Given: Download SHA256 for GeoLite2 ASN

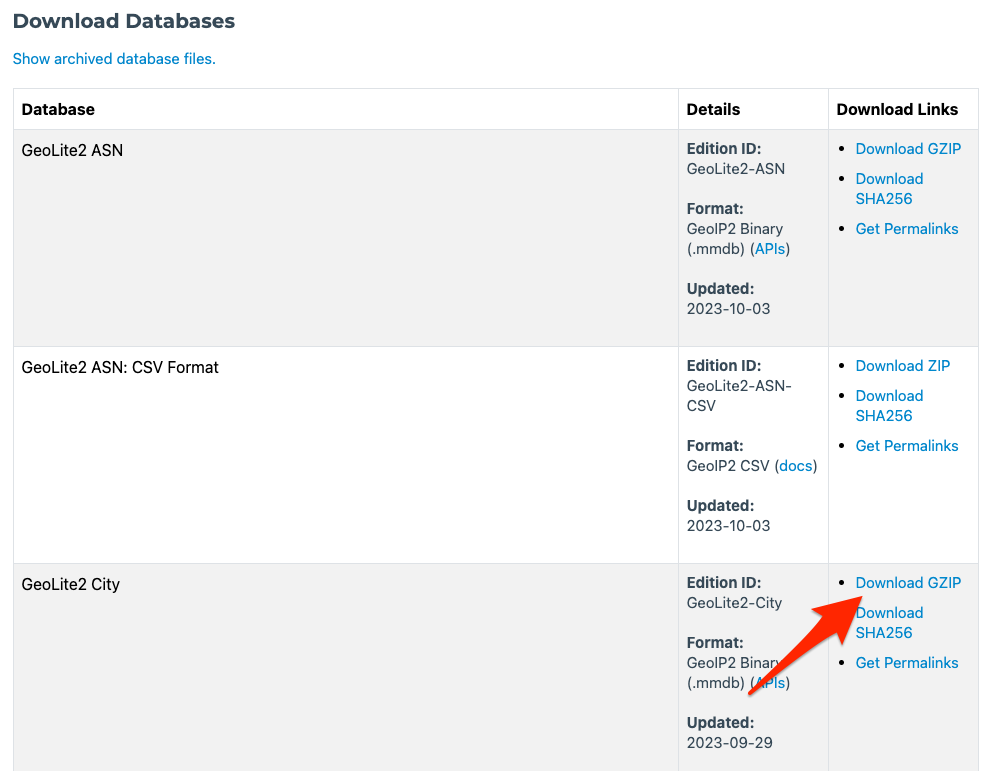Looking at the screenshot, I should point(889,189).
